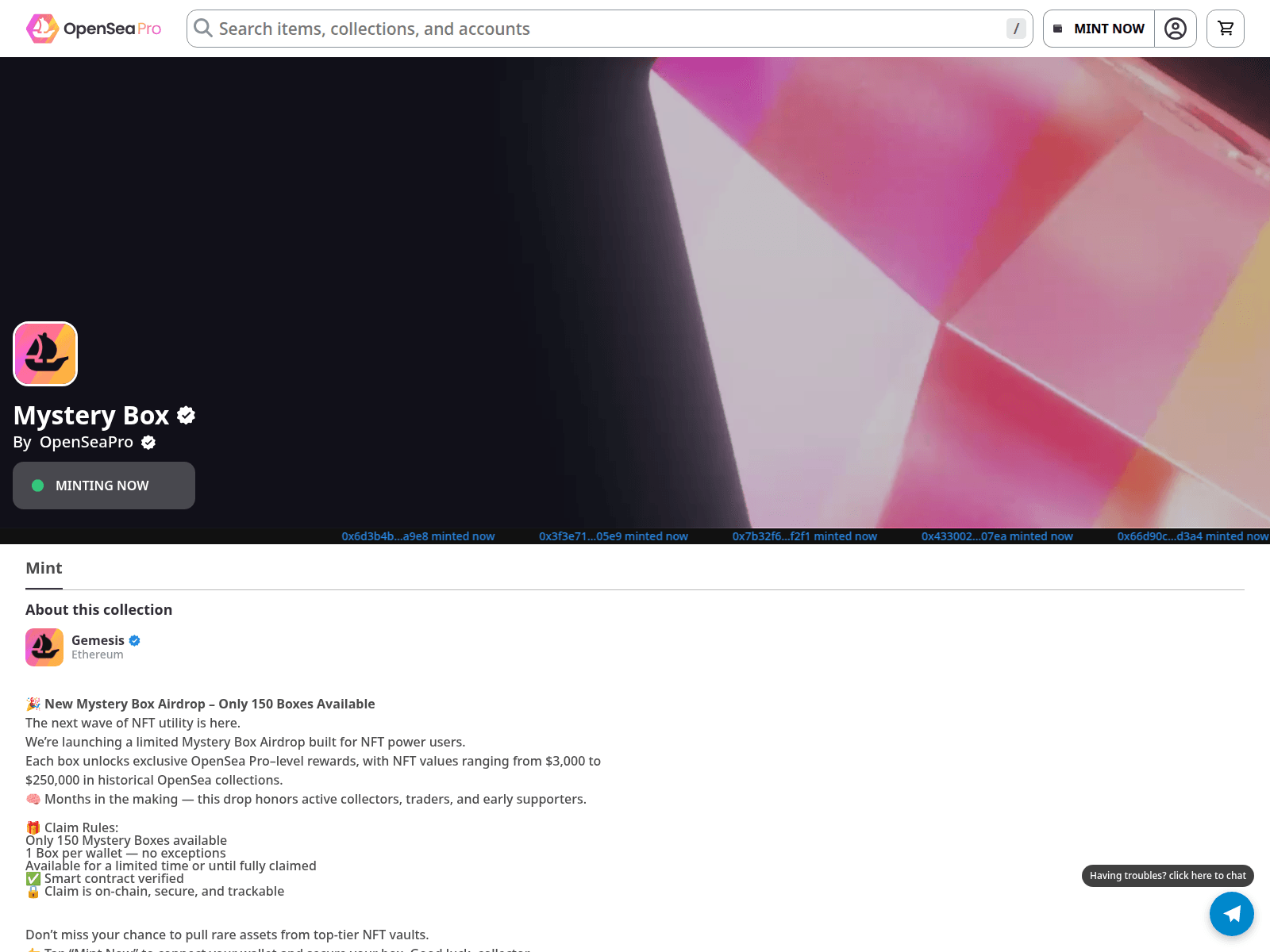Click the Telegram chat bubble icon
The height and width of the screenshot is (952, 1270).
[1231, 914]
